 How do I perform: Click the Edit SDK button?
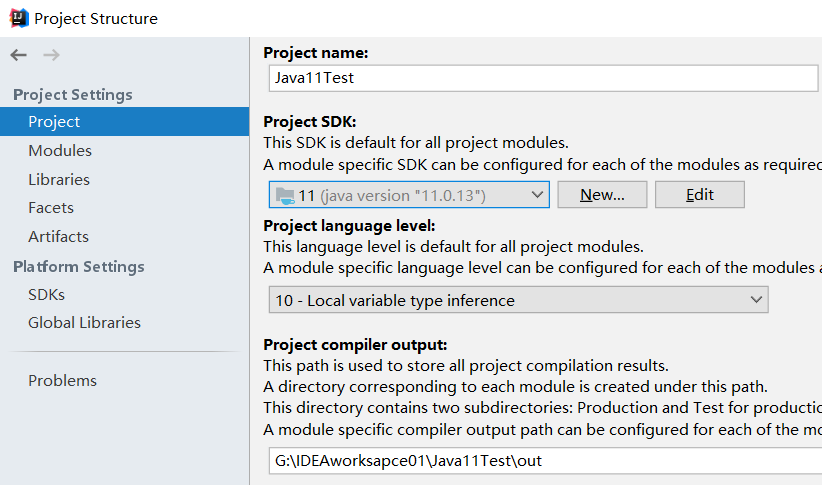coord(700,195)
